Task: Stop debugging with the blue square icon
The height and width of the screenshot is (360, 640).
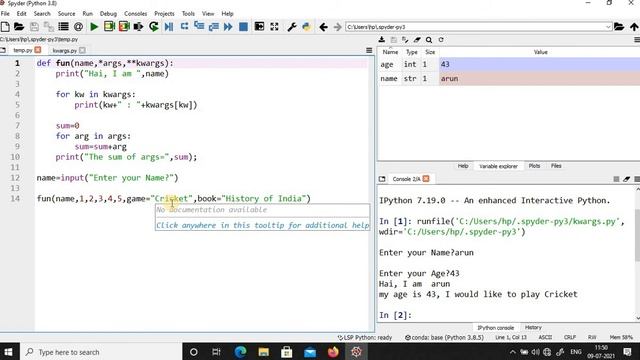Action: [x=243, y=27]
